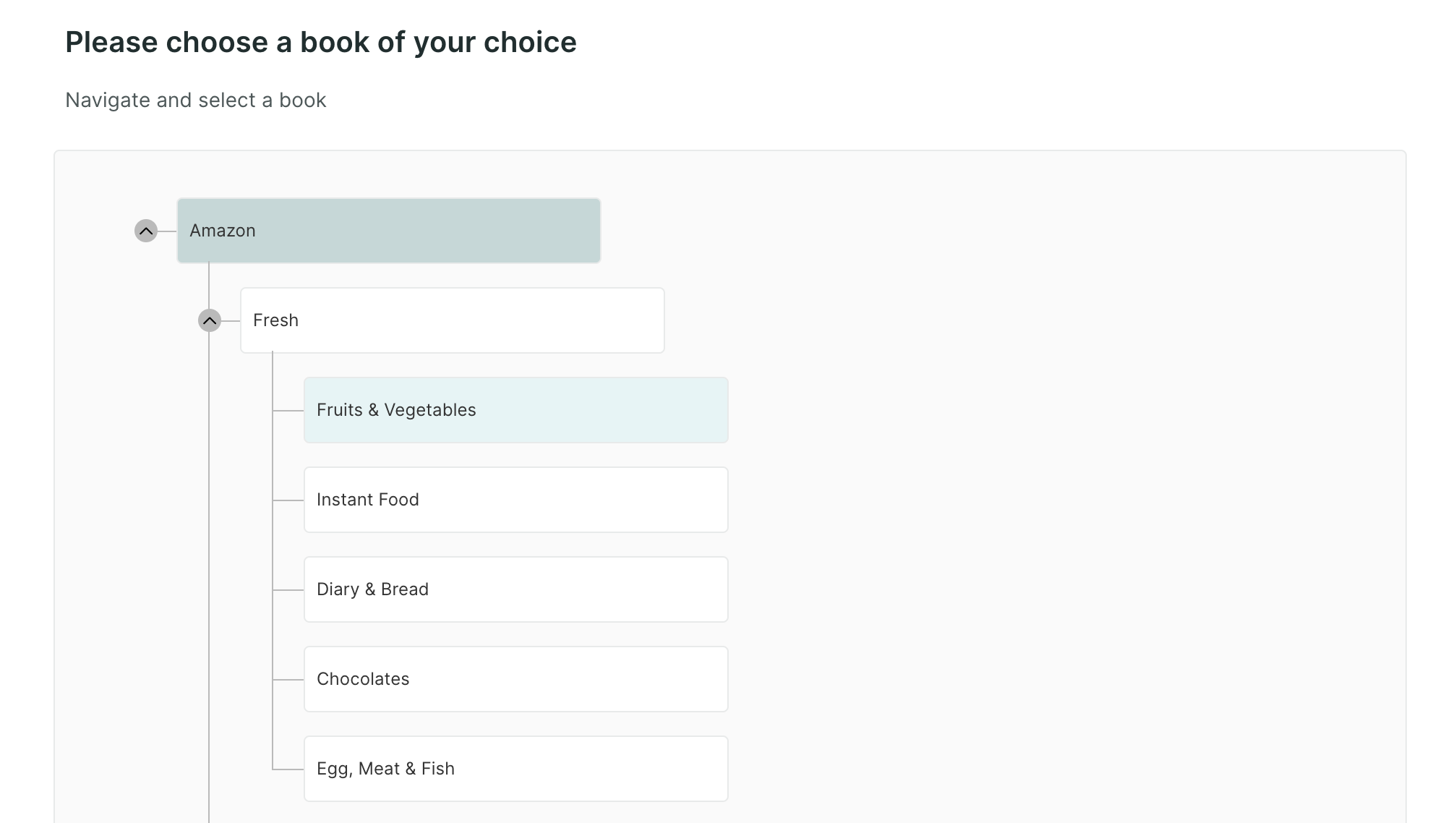The height and width of the screenshot is (823, 1456).
Task: Pick the Instant Food entry
Action: click(516, 500)
